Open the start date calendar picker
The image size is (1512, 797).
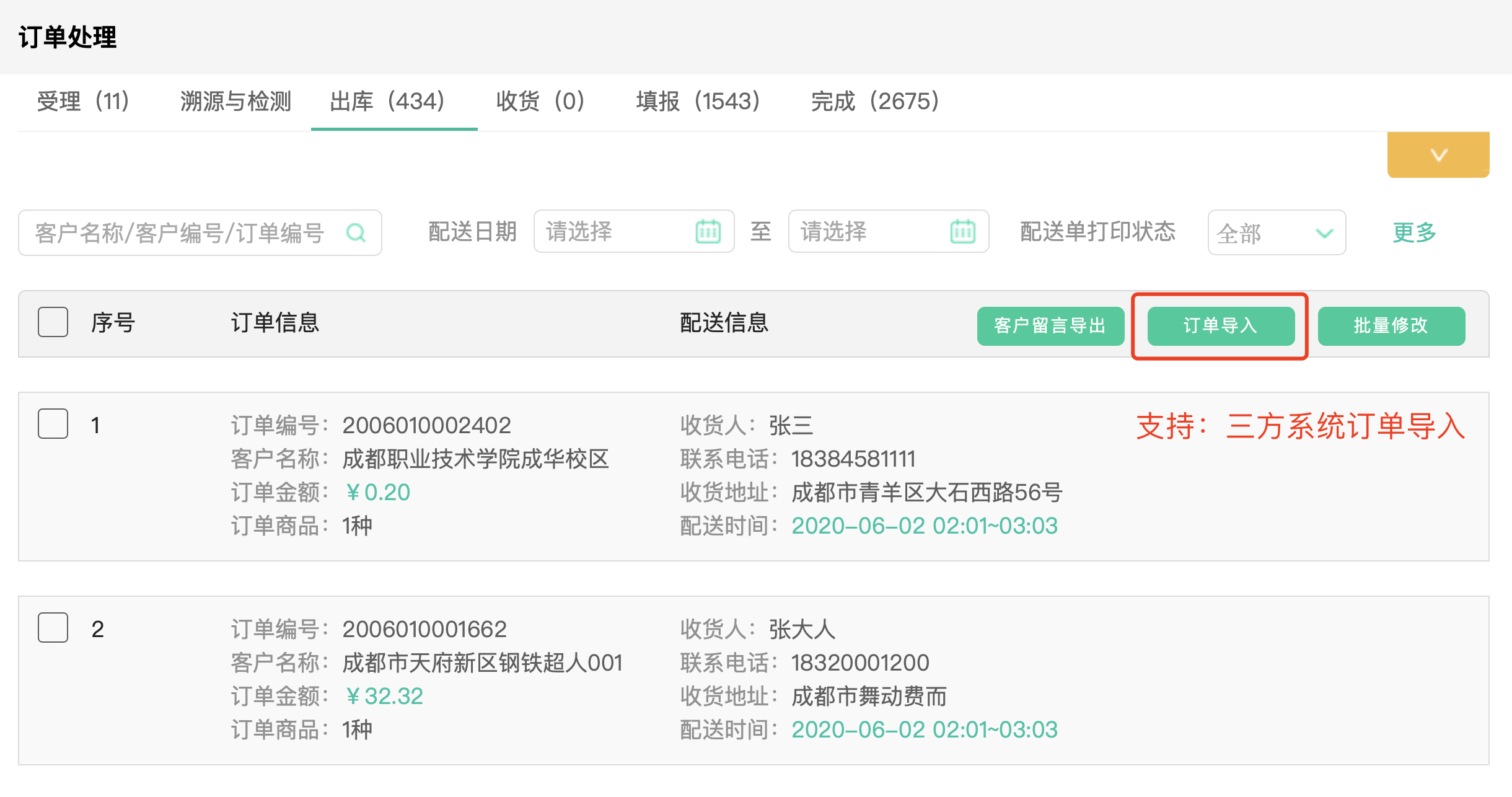pyautogui.click(x=711, y=232)
